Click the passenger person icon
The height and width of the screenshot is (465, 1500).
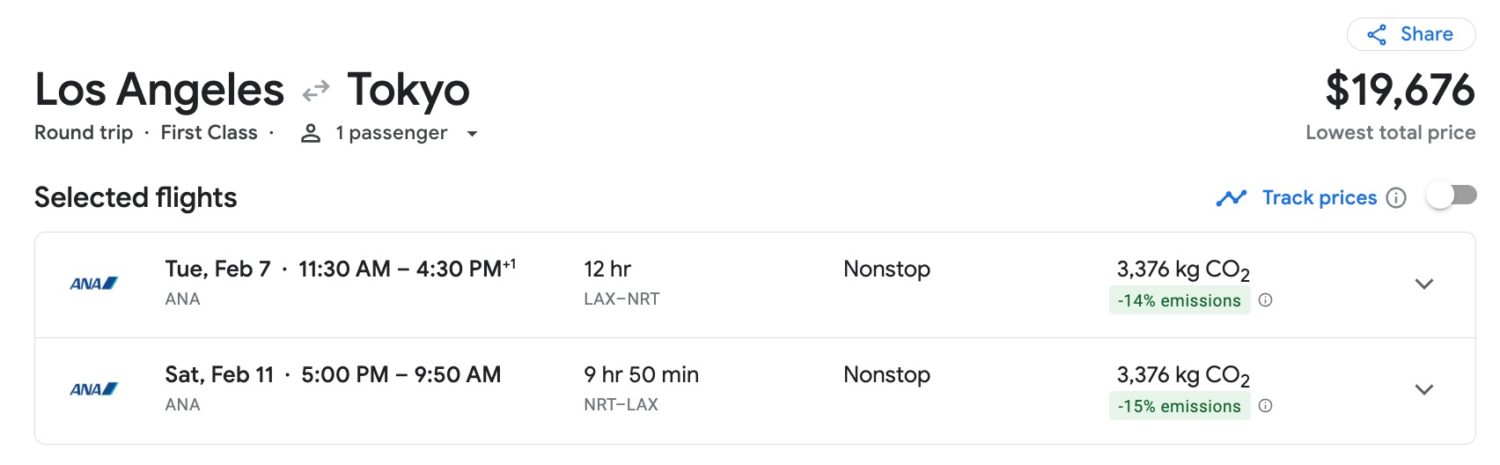(x=311, y=133)
